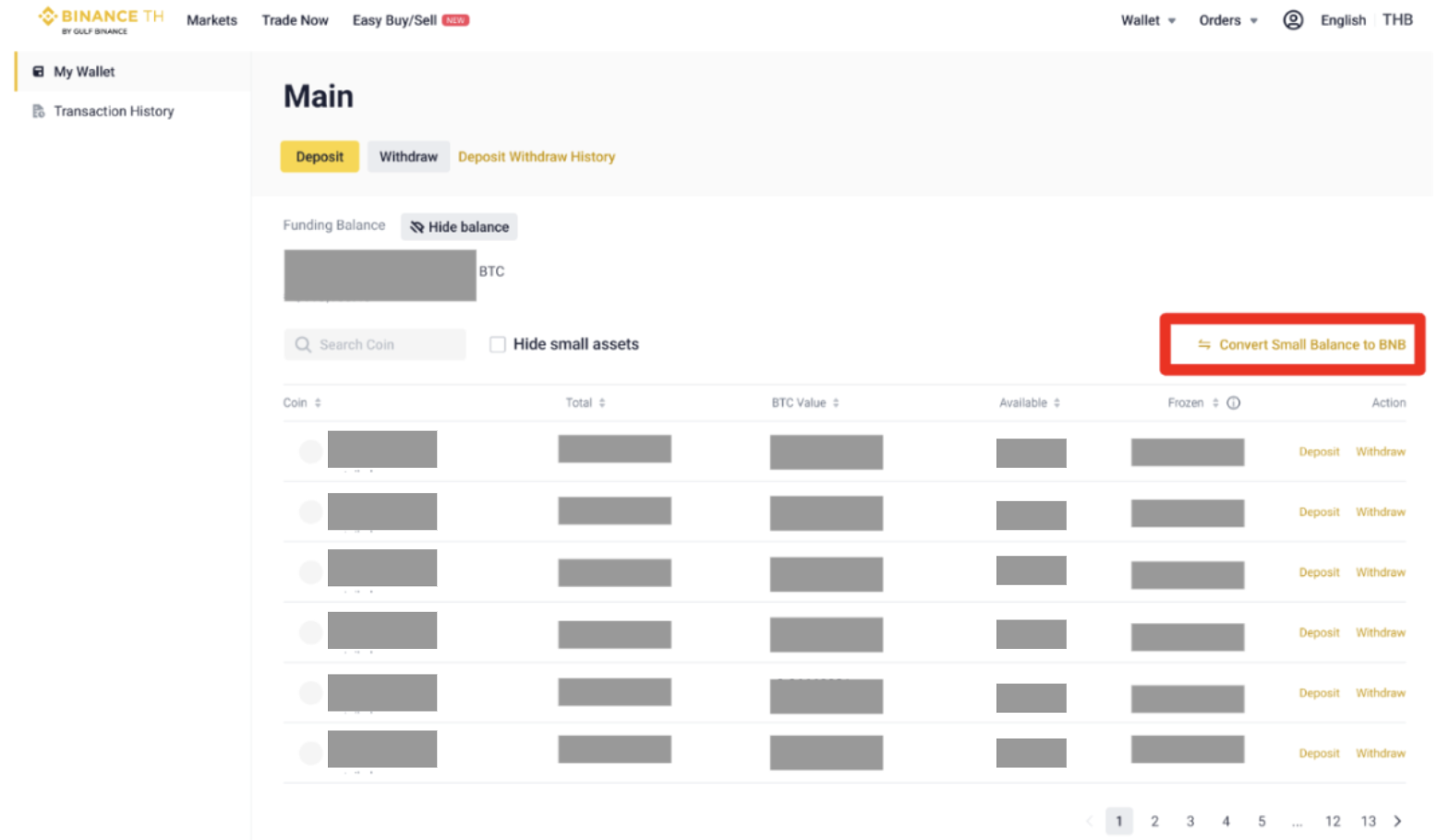The height and width of the screenshot is (840, 1437).
Task: Sort the table by Coin column
Action: [x=302, y=402]
